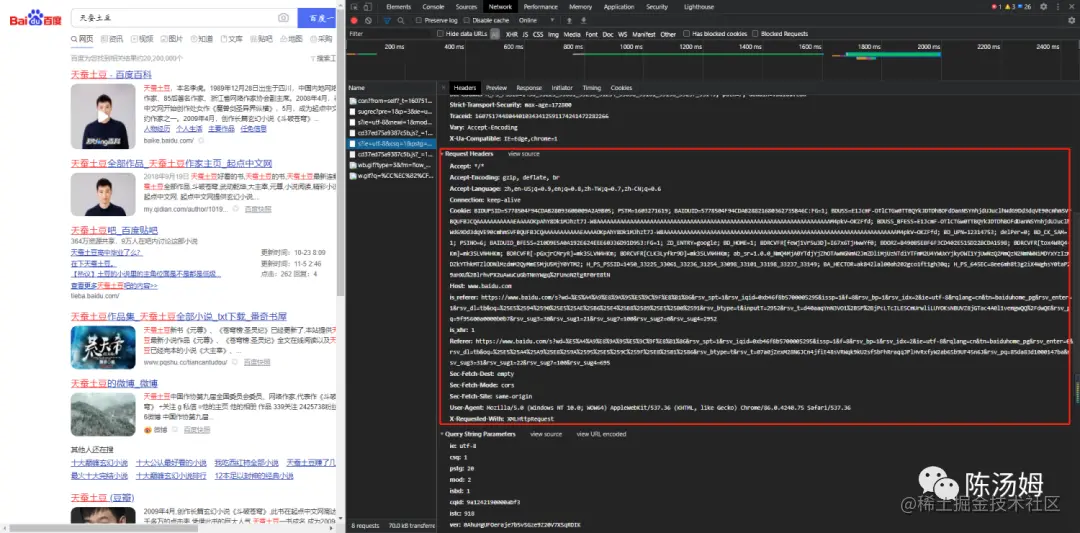Click the import HAR upload arrow
Screen dimensions: 1080x533
(569, 21)
